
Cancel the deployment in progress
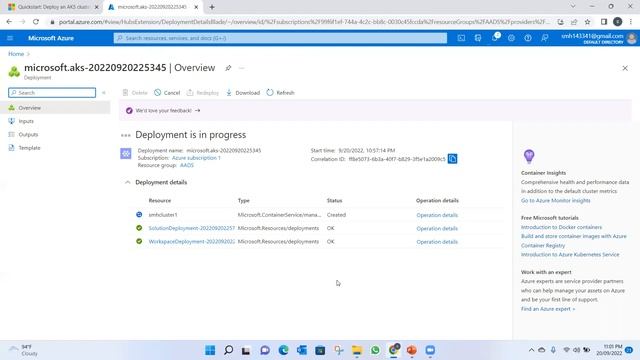167,93
